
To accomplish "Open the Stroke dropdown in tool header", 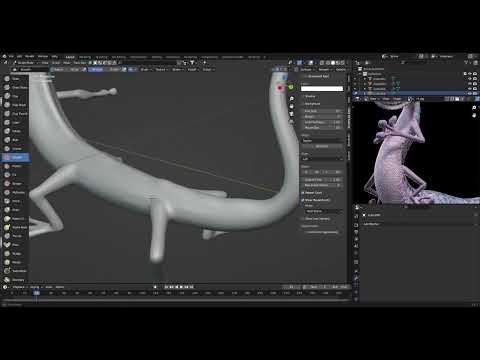I will (177, 69).
